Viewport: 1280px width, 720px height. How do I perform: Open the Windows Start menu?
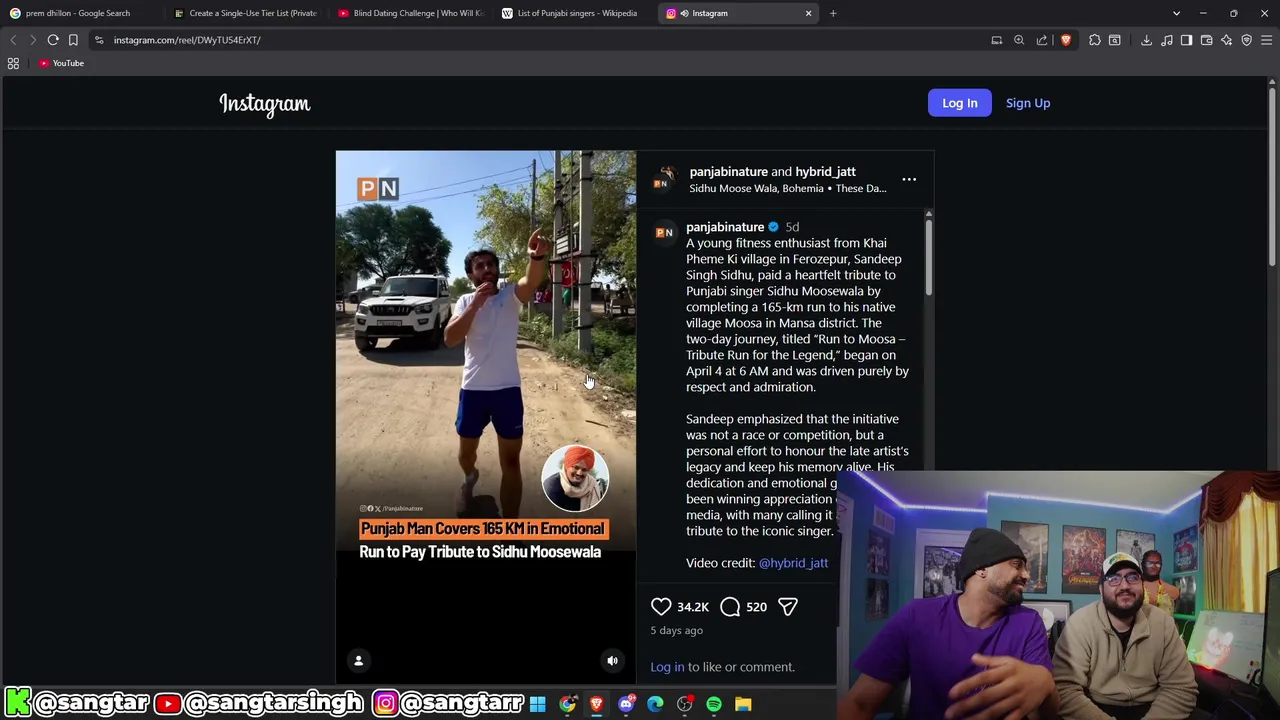click(x=538, y=704)
